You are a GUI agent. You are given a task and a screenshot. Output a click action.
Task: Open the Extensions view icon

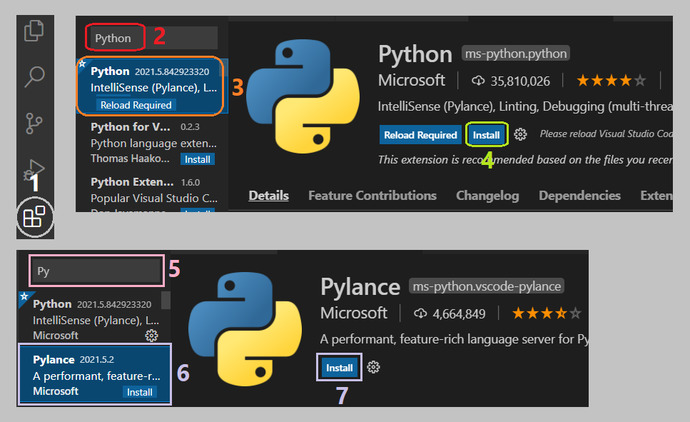point(35,217)
